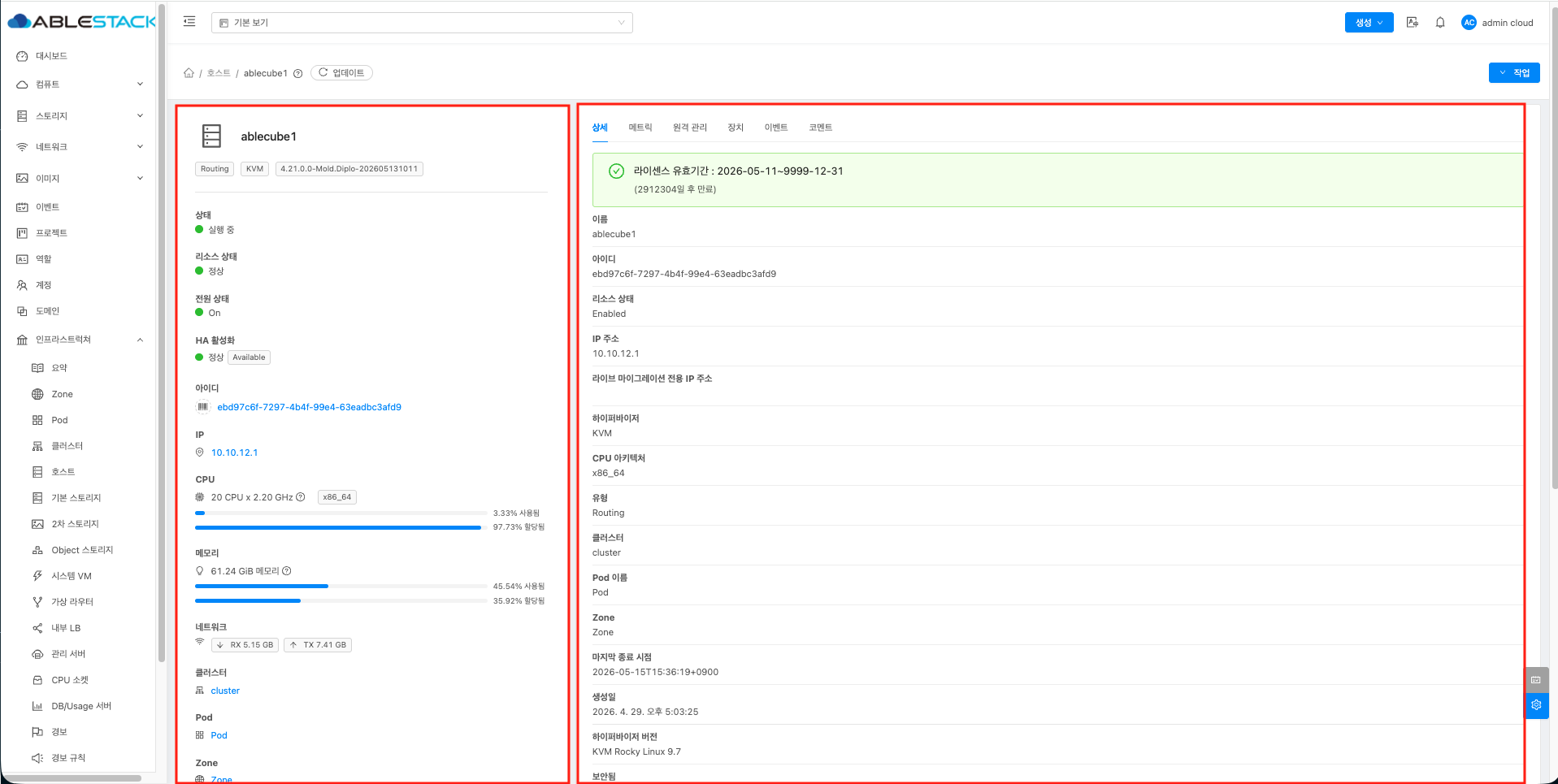The height and width of the screenshot is (784, 1558).
Task: Click the CPU info question mark icon
Action: [301, 497]
